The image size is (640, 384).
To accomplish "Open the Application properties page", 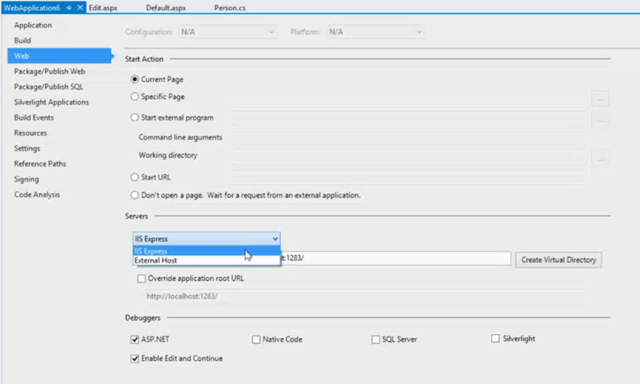I will pos(33,25).
